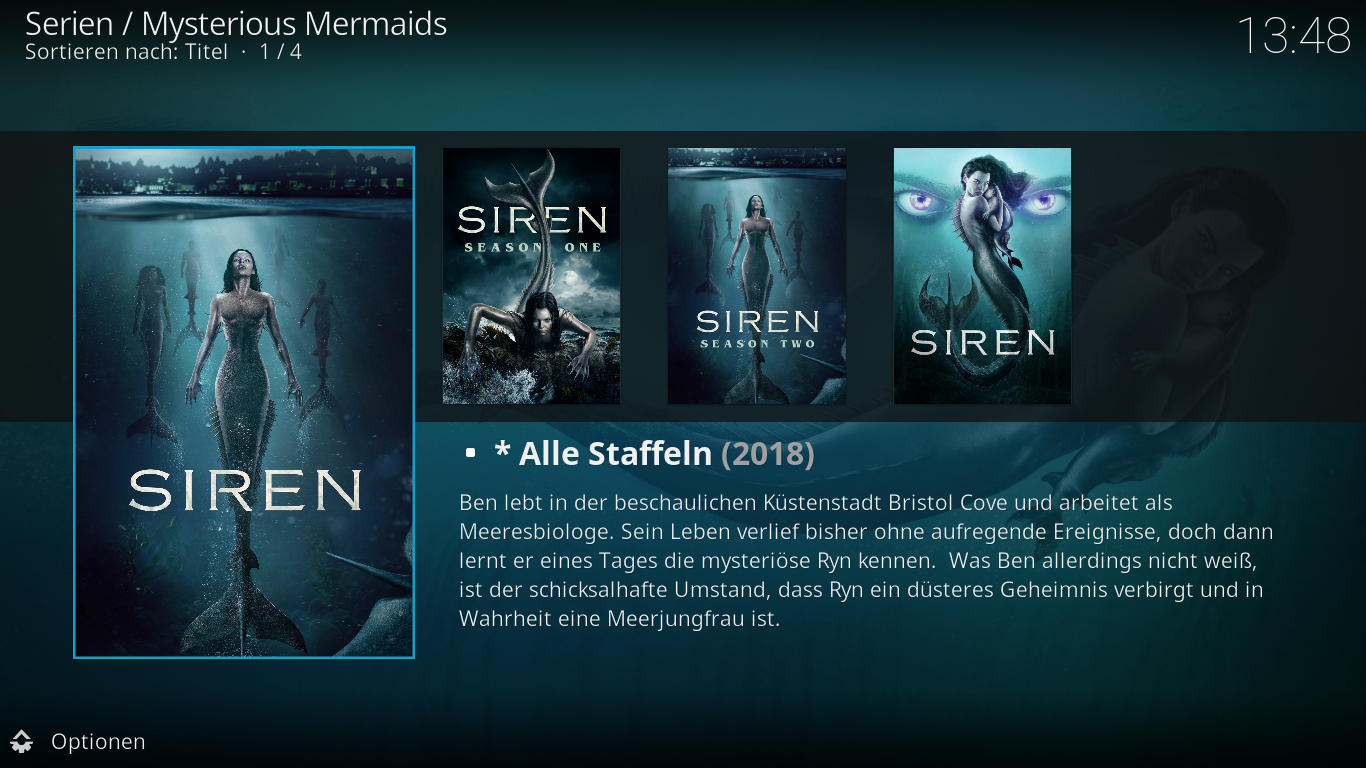Open the Siren Season Two poster
Image resolution: width=1366 pixels, height=768 pixels.
pyautogui.click(x=757, y=276)
